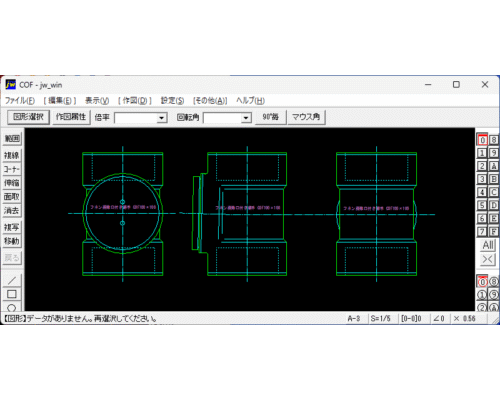
Task: Toggle layer A in layer bar
Action: [x=494, y=166]
